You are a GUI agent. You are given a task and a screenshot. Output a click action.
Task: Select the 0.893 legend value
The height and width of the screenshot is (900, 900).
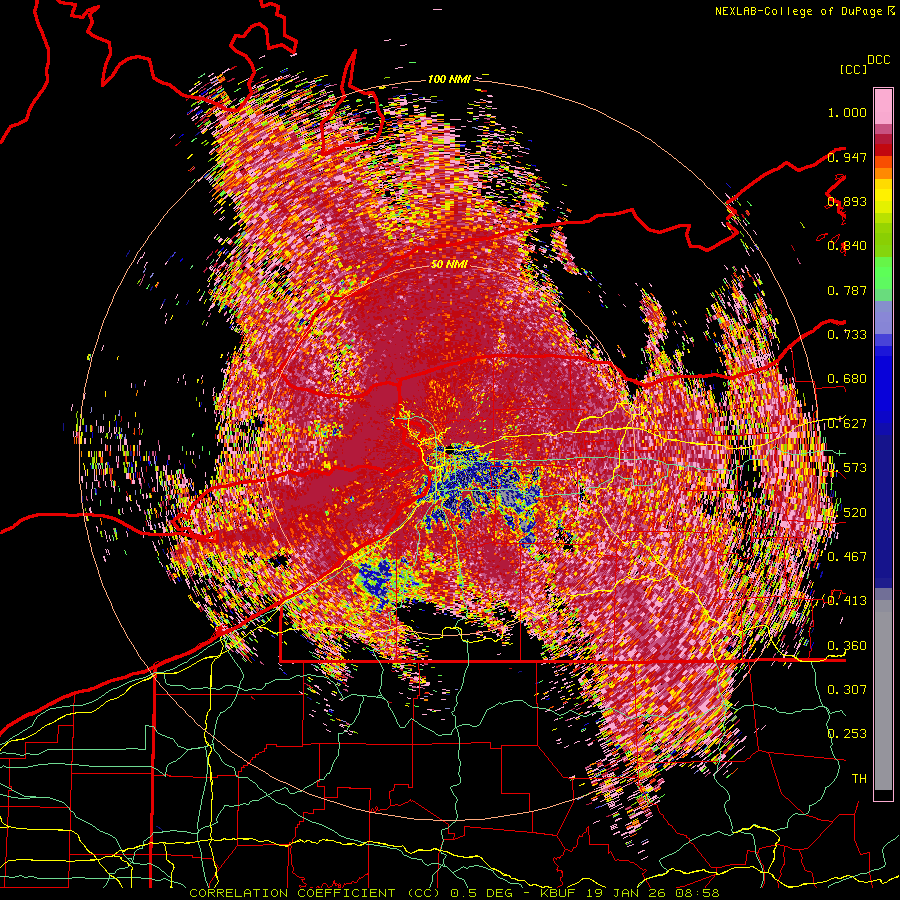pos(847,201)
